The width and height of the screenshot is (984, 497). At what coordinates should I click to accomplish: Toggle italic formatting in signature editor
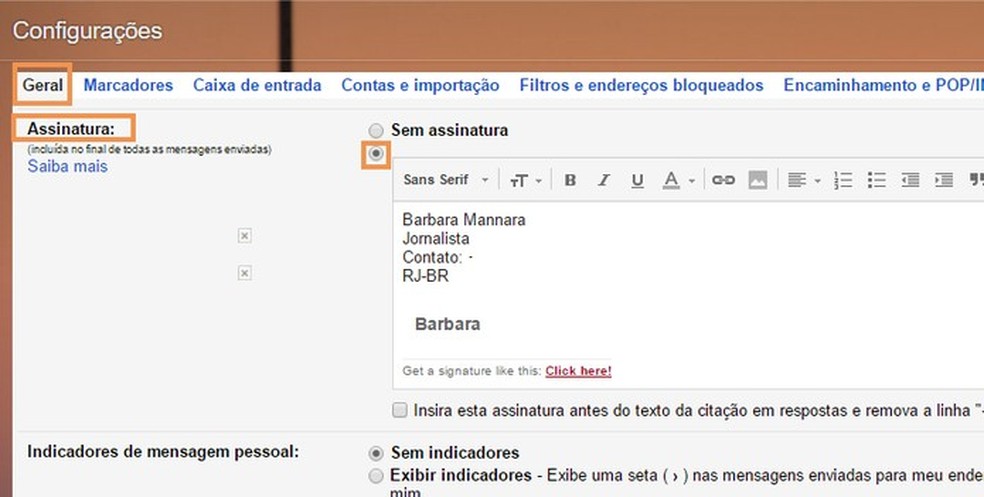pos(604,180)
